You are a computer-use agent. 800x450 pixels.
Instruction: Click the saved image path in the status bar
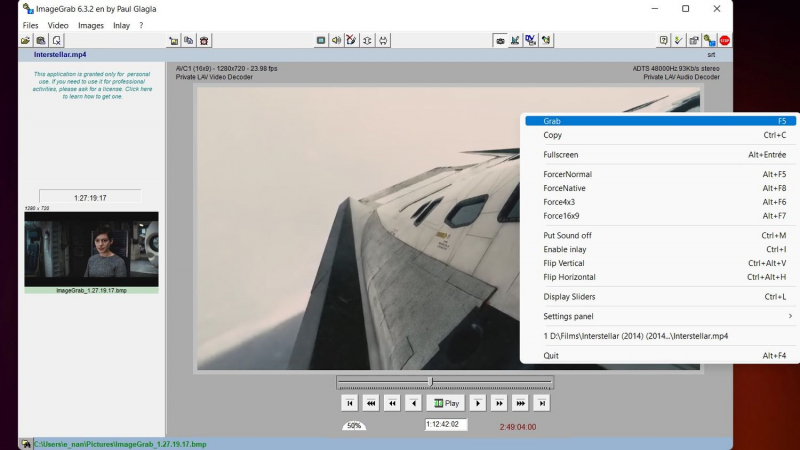coord(120,444)
